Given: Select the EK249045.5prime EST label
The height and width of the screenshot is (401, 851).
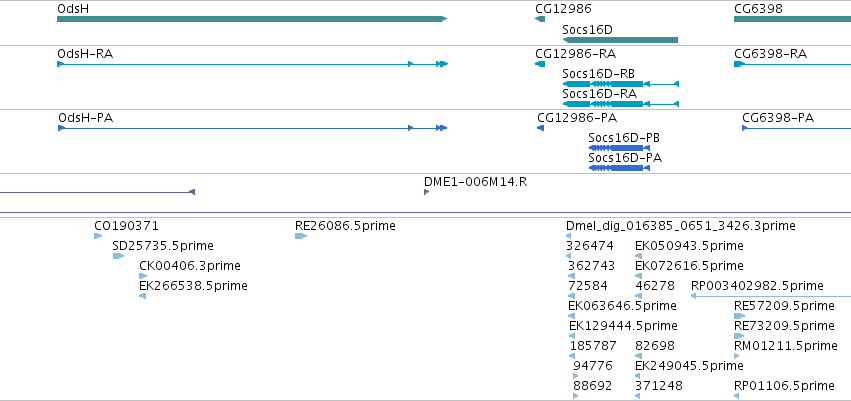Looking at the screenshot, I should coord(689,366).
